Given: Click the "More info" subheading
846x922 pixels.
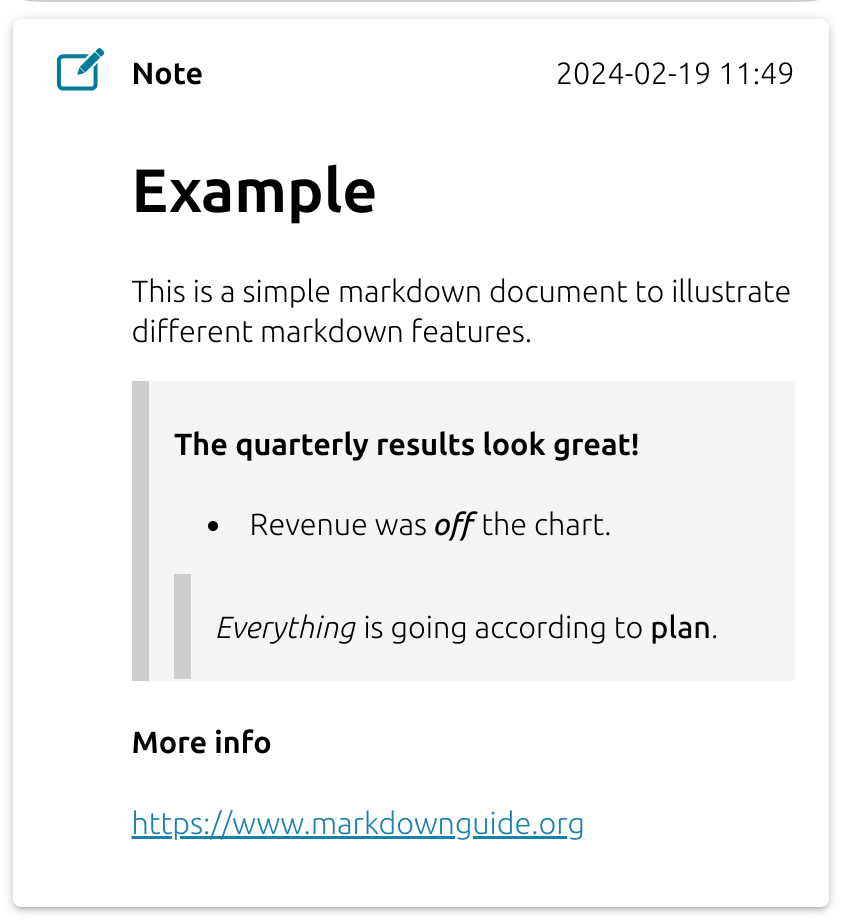Looking at the screenshot, I should click(201, 743).
